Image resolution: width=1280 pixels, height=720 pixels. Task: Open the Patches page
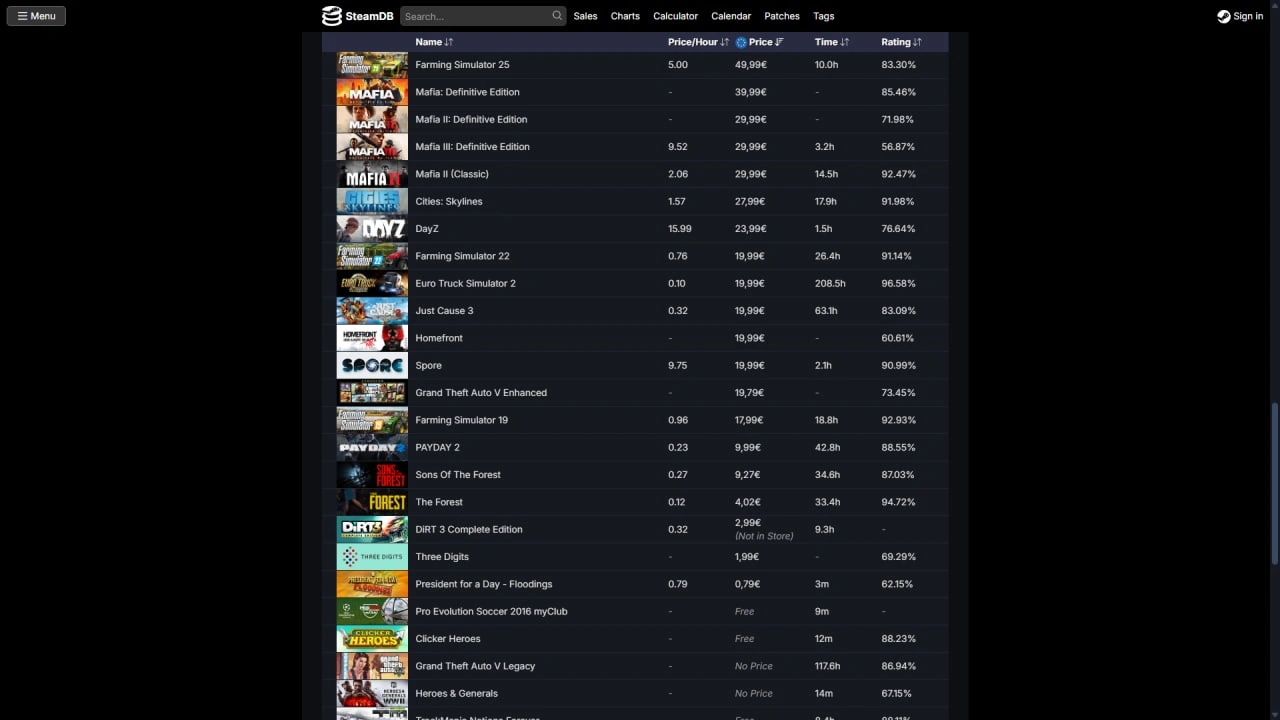point(782,16)
